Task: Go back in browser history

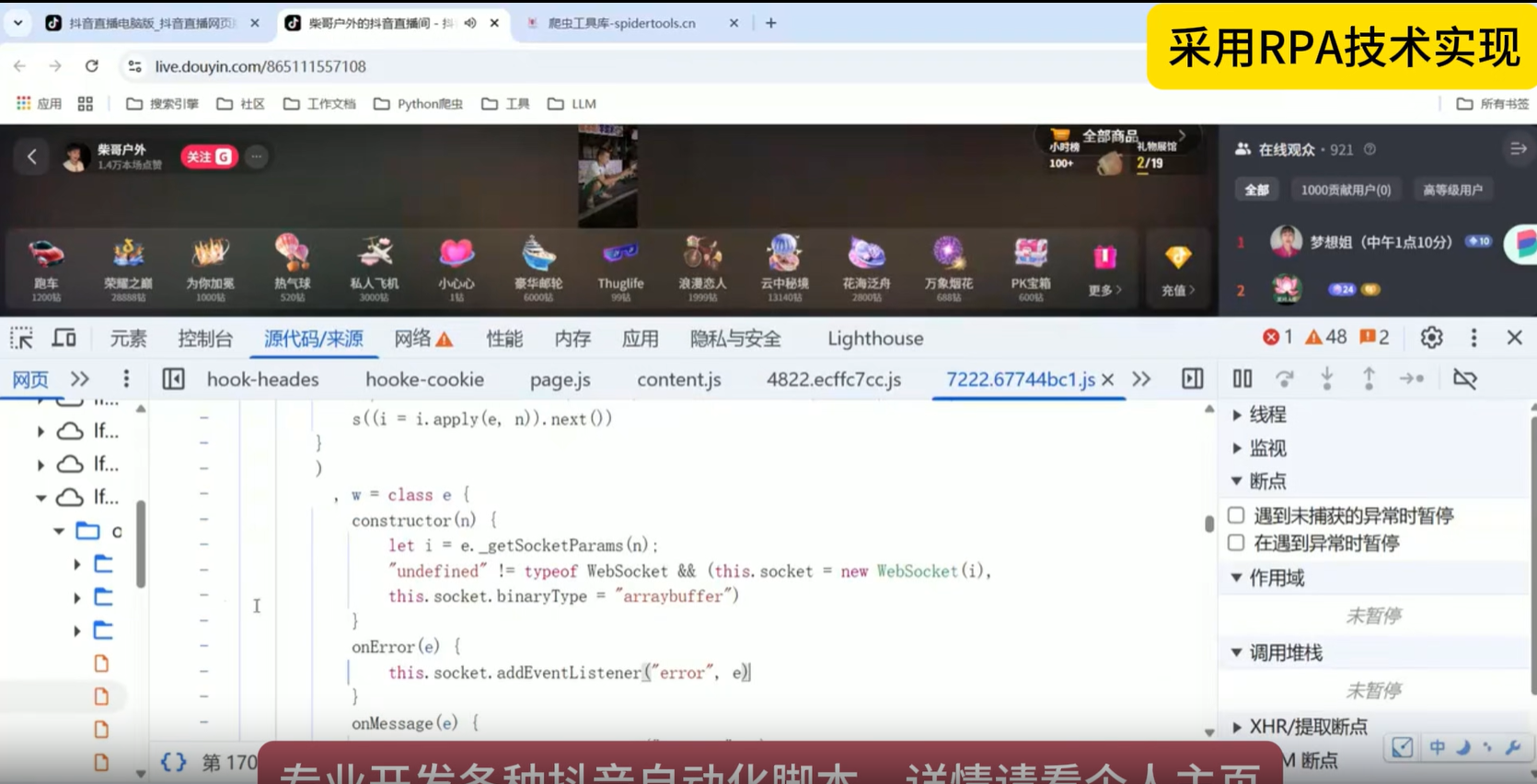Action: (19, 66)
